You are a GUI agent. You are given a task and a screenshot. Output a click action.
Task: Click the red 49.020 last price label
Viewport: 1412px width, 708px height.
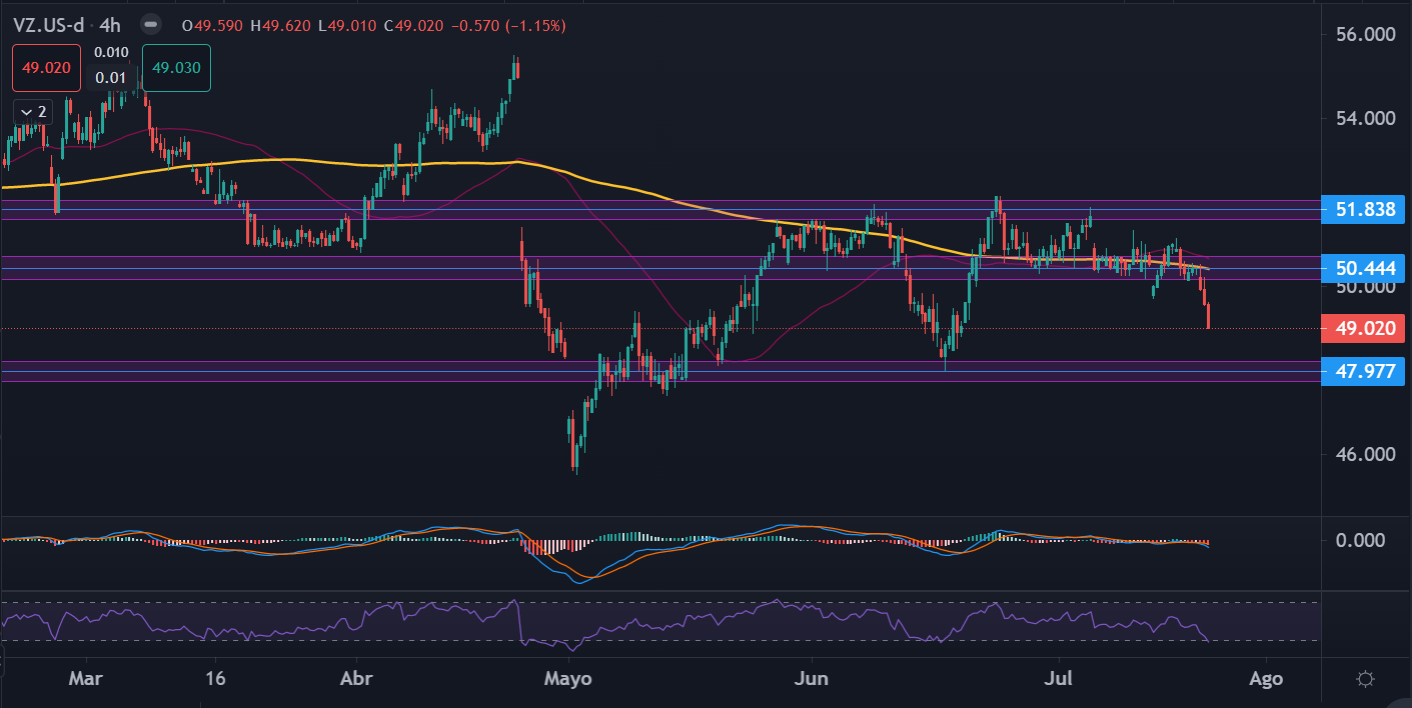pos(1364,328)
